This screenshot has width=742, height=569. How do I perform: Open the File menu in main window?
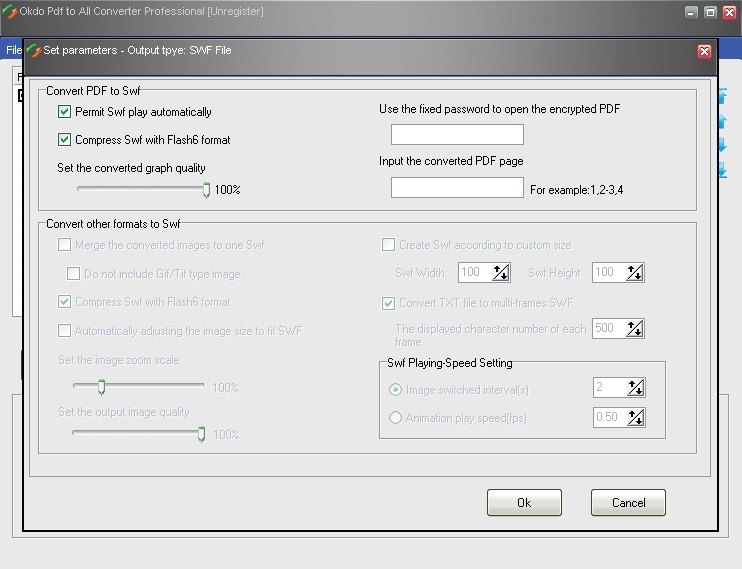13,50
